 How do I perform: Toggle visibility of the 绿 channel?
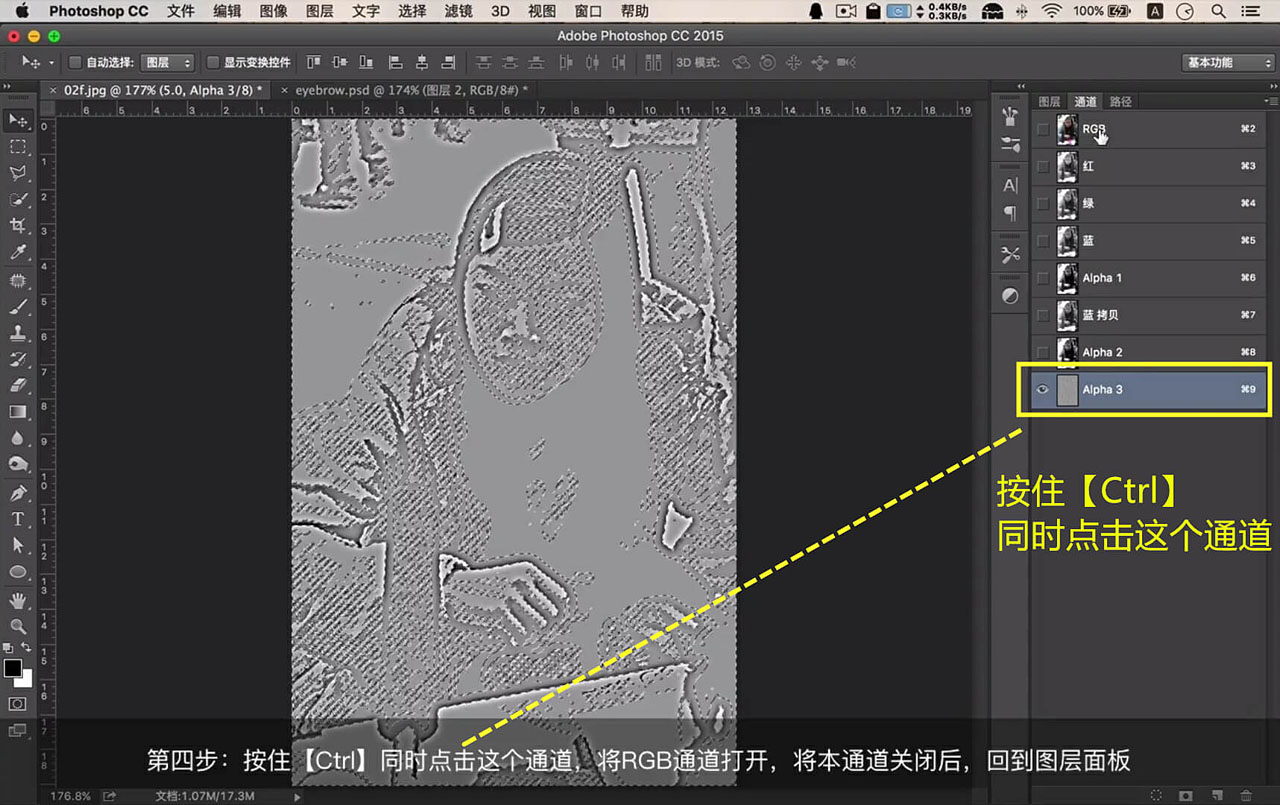coord(1043,203)
